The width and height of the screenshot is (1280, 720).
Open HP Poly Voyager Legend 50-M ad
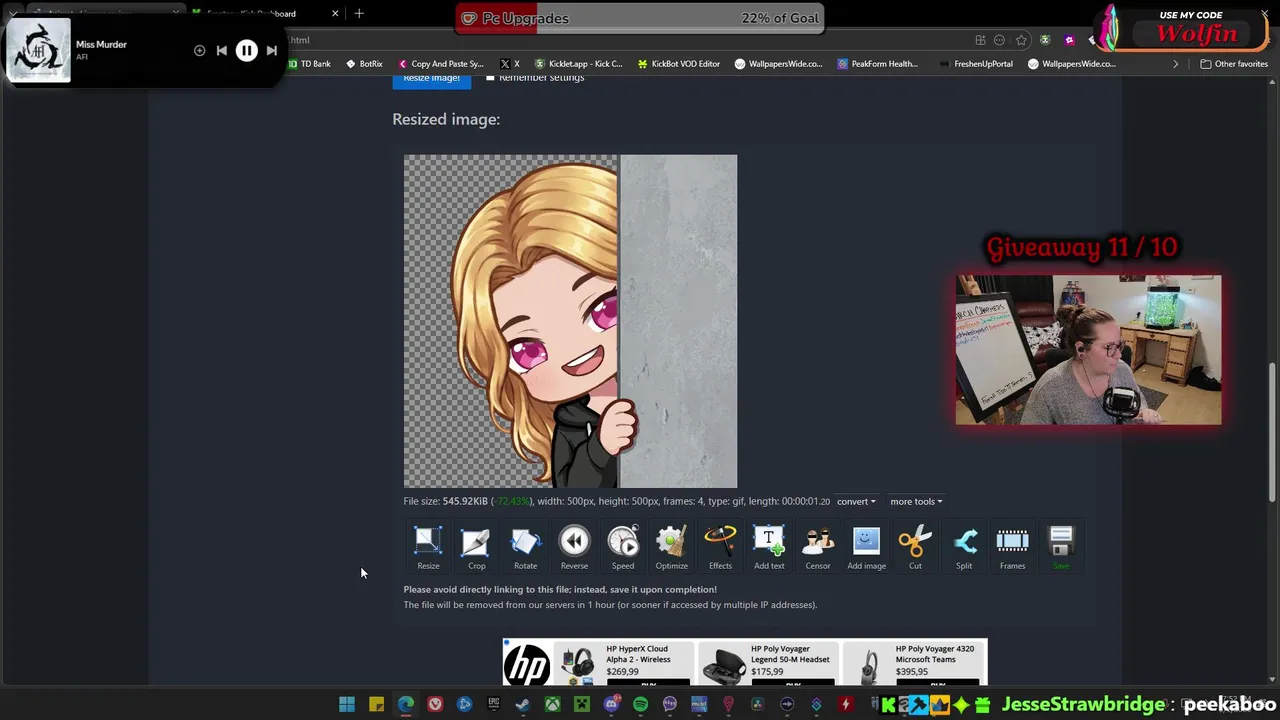[x=768, y=662]
